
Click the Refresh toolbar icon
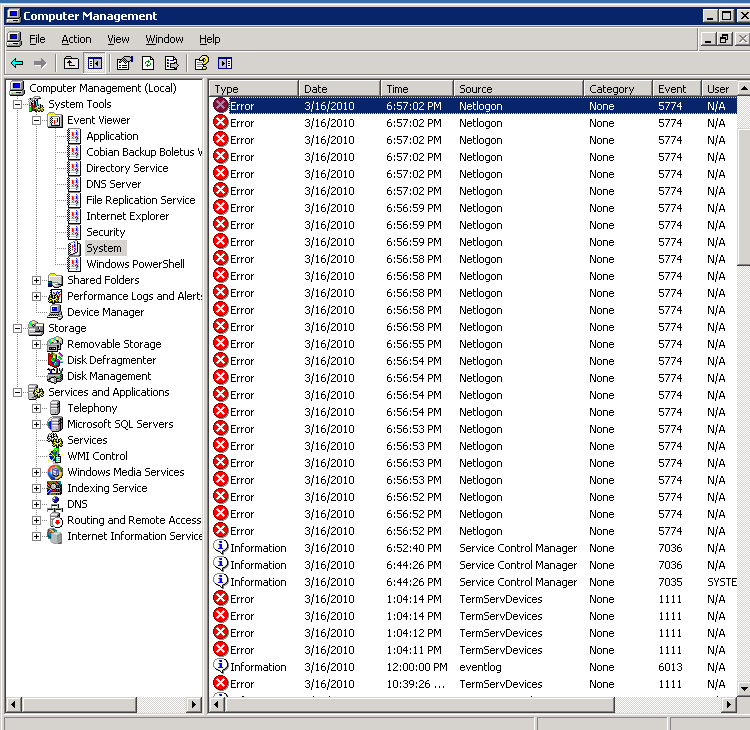[x=148, y=63]
